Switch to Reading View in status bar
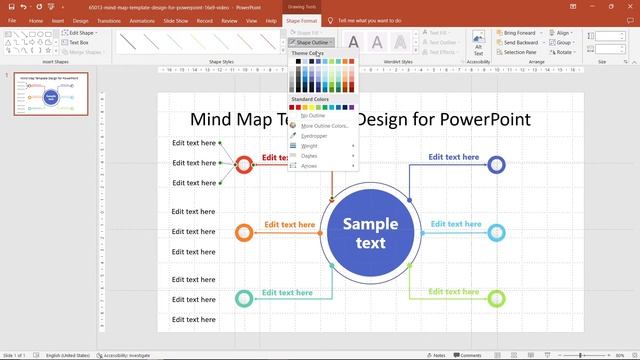The image size is (640, 360). point(531,356)
